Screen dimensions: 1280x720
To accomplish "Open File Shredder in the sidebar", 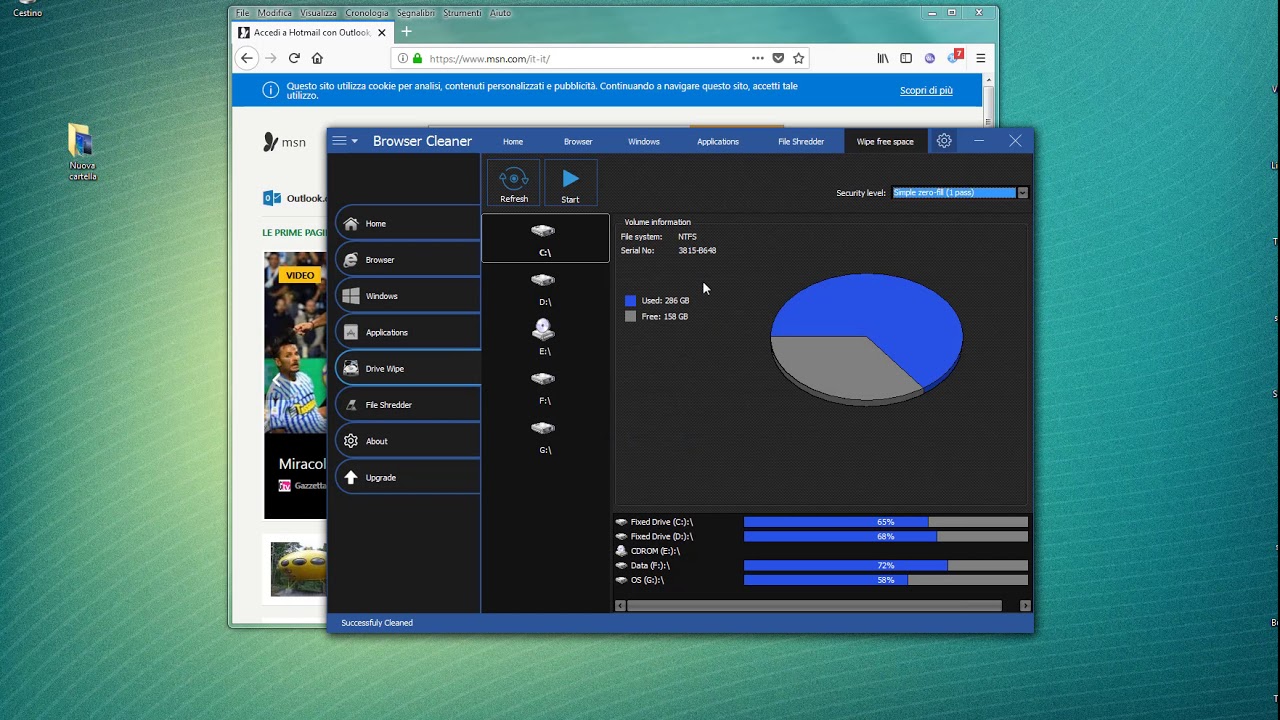I will 408,405.
